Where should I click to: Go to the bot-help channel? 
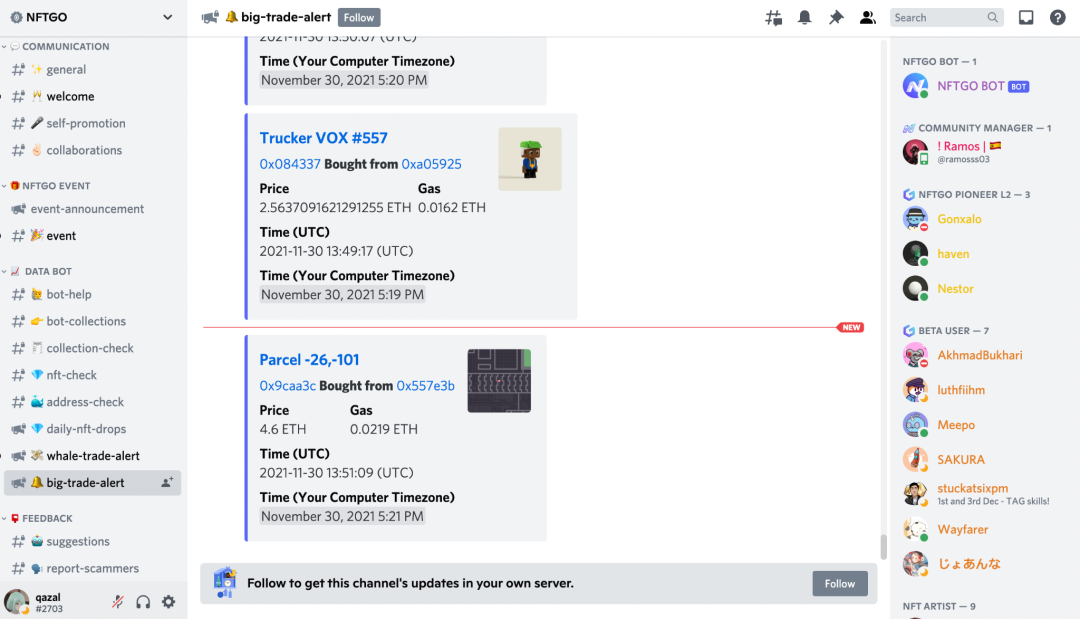[69, 295]
